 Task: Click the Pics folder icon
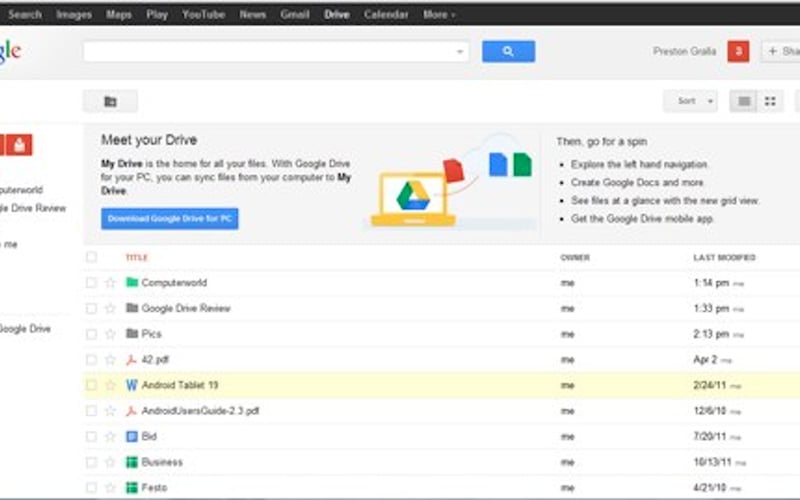point(132,334)
